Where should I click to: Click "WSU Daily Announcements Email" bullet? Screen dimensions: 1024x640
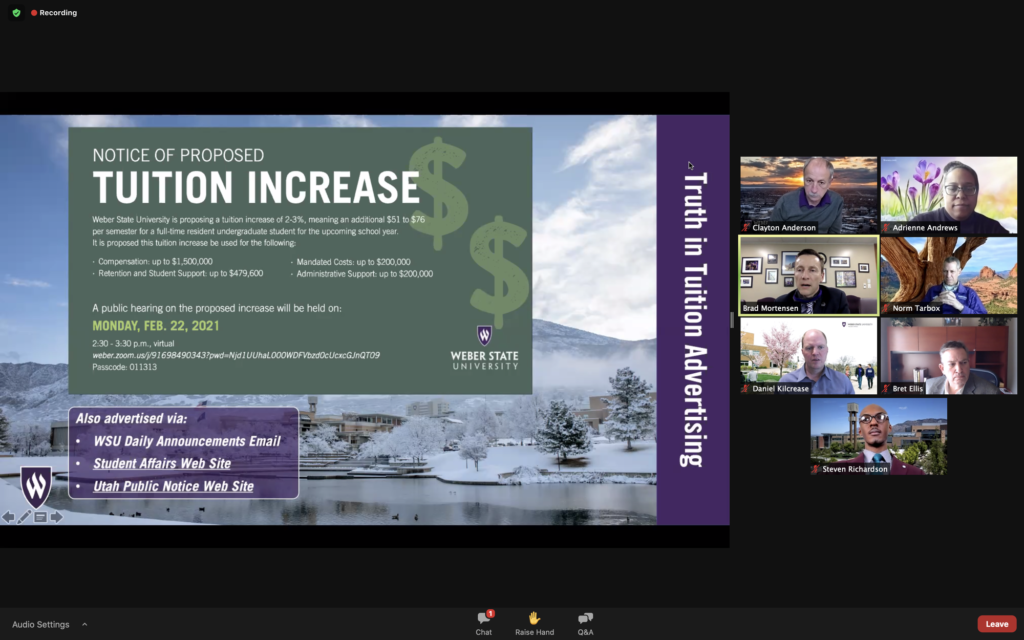click(x=187, y=441)
